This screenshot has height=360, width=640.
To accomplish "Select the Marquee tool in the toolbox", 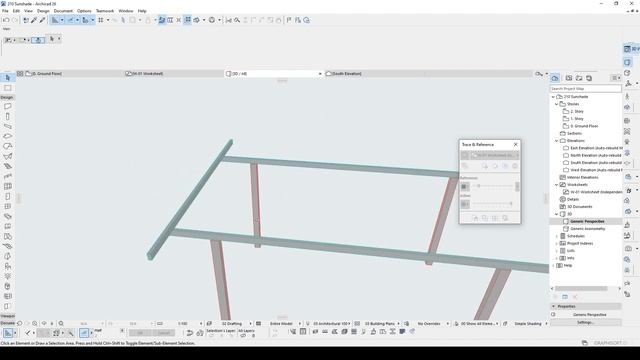I will point(7,88).
